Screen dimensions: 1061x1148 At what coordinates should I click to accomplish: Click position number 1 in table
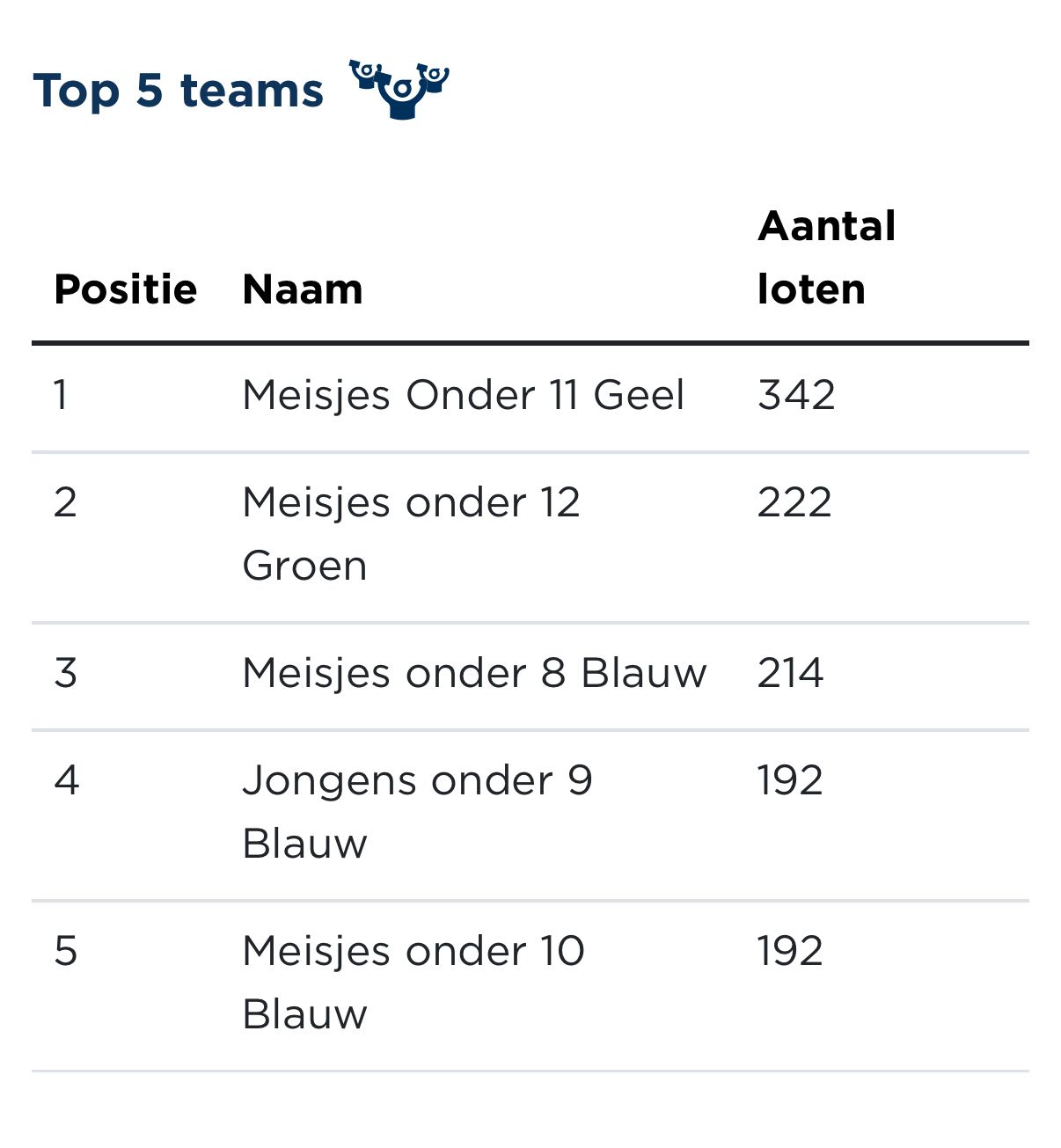tap(61, 395)
